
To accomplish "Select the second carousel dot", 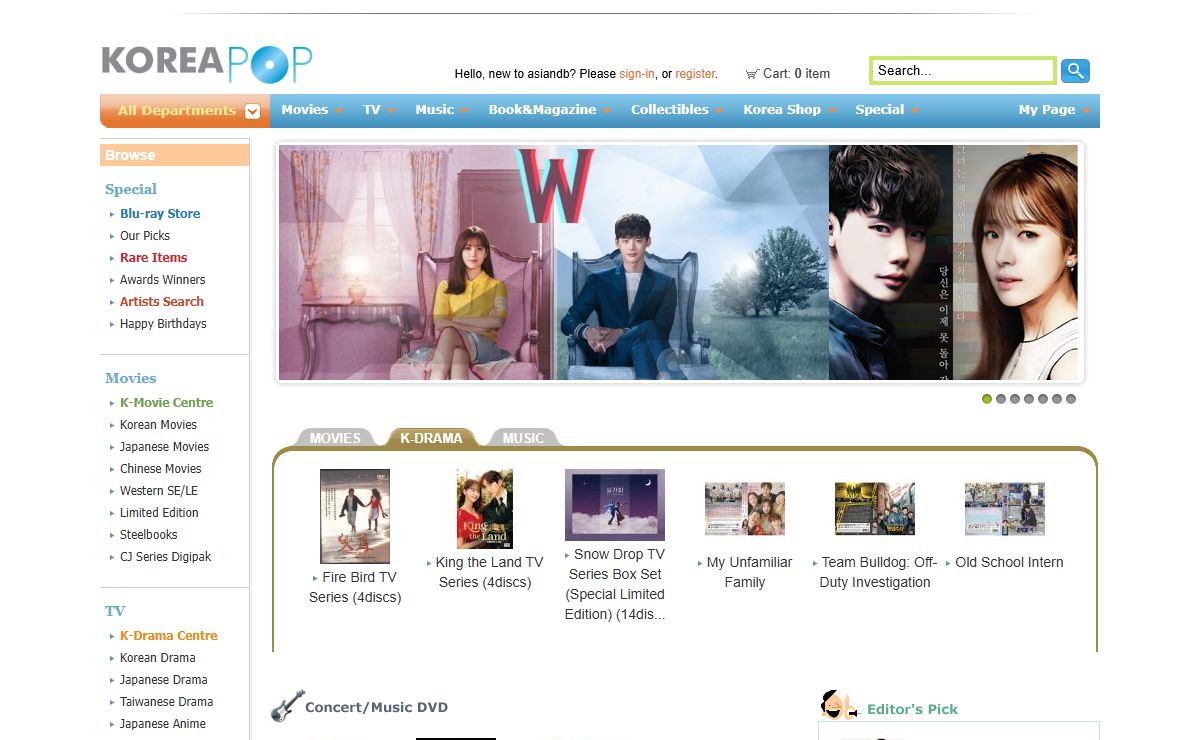I will (x=1001, y=399).
